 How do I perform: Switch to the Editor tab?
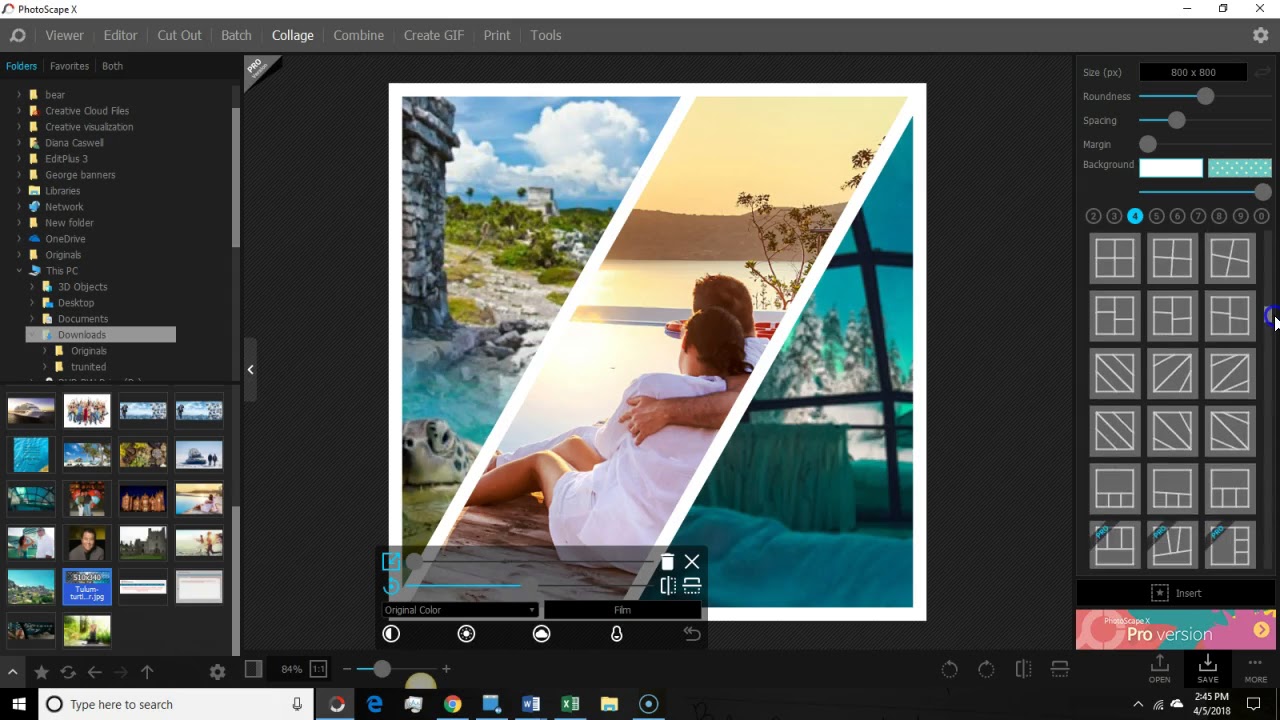(x=120, y=35)
